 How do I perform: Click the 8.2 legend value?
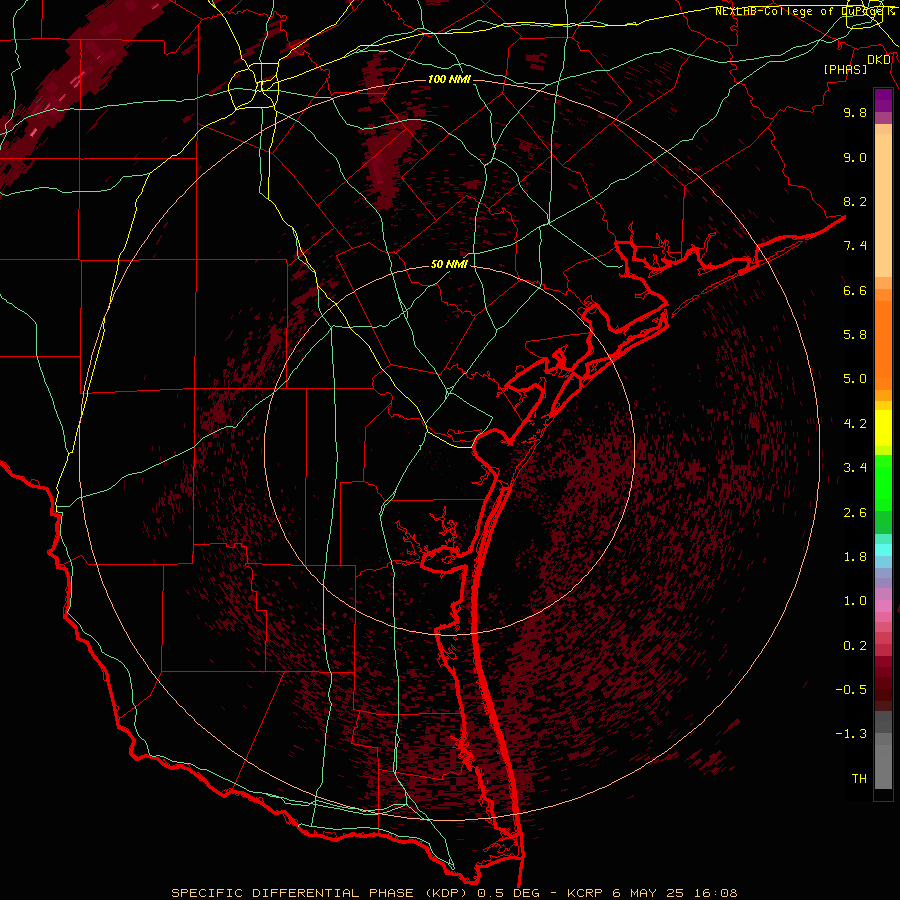(x=855, y=201)
